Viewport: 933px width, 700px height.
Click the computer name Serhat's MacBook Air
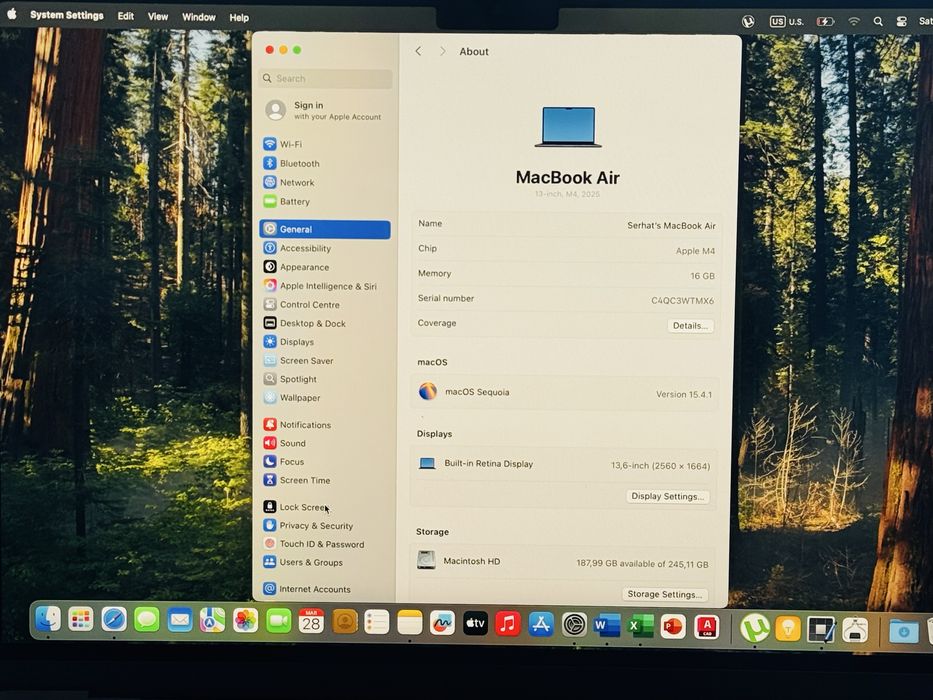[671, 226]
